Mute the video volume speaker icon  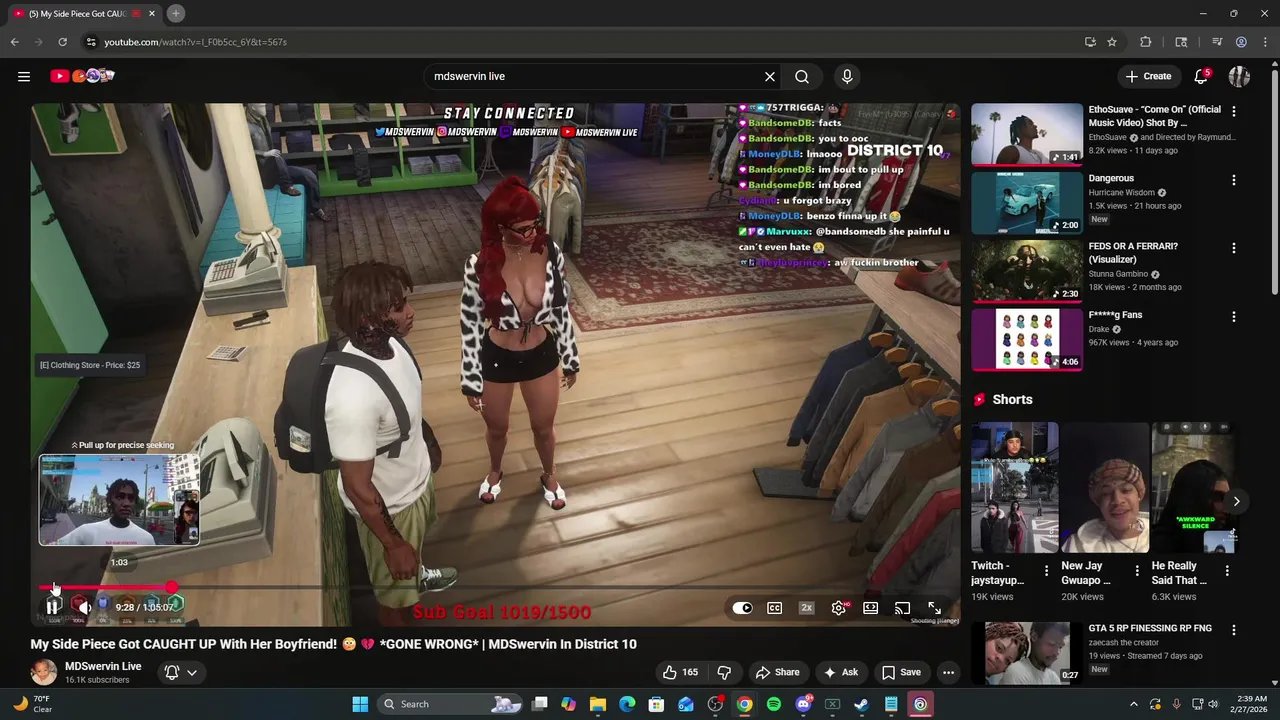point(85,607)
